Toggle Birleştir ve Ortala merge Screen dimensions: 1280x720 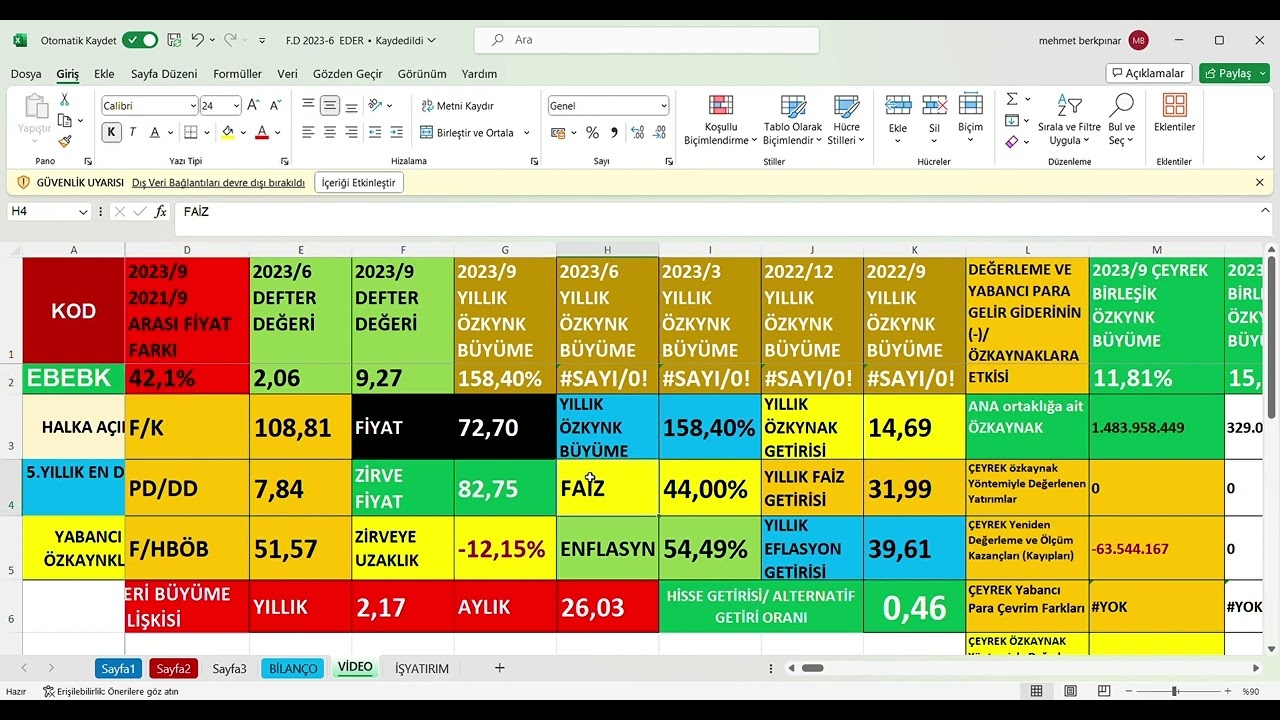click(x=467, y=132)
